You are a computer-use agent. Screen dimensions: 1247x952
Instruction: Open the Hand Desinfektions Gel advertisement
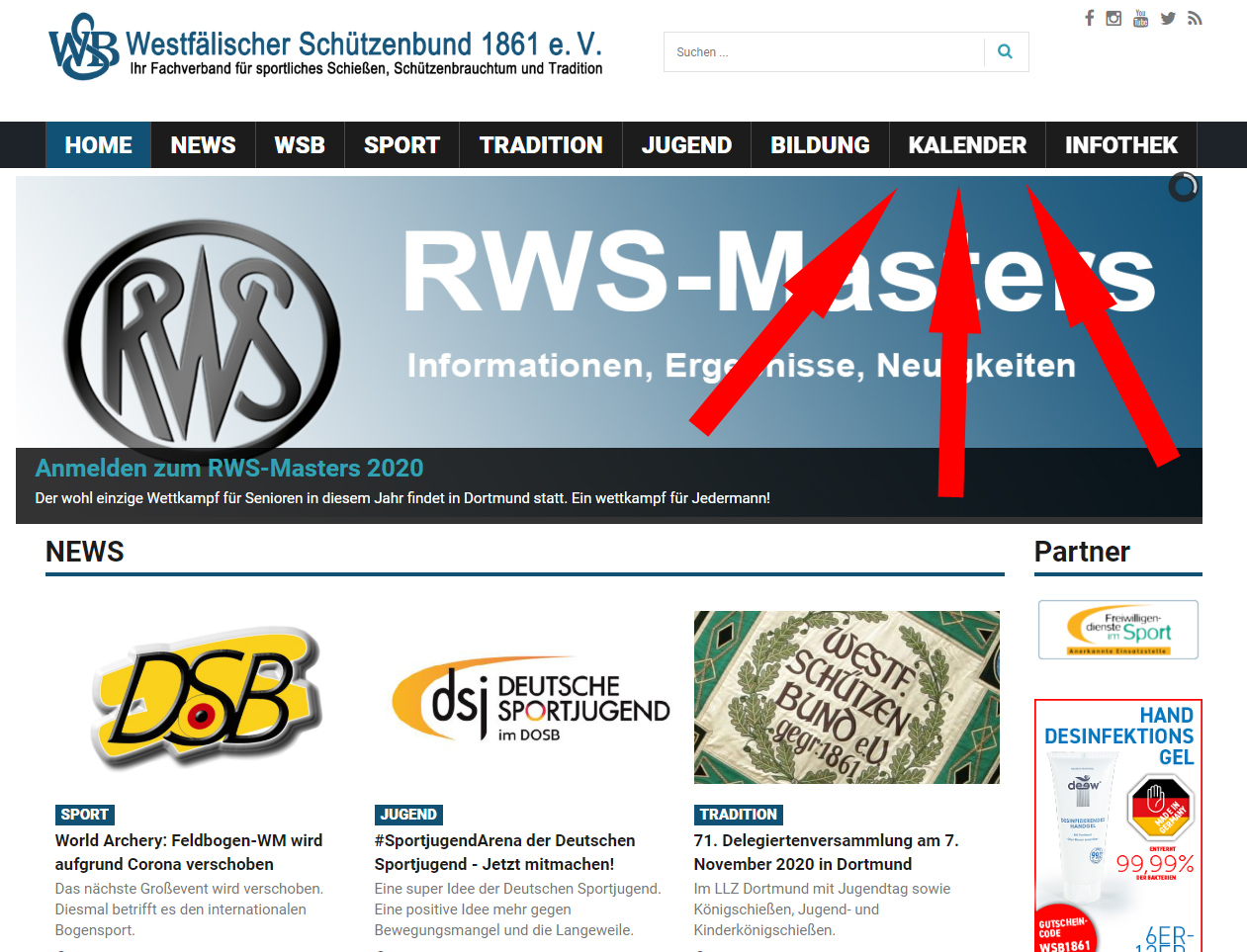click(x=1118, y=825)
